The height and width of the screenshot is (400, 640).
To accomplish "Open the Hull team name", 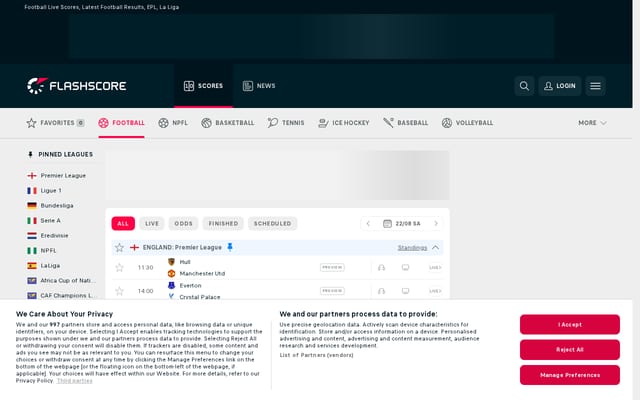I will 185,262.
